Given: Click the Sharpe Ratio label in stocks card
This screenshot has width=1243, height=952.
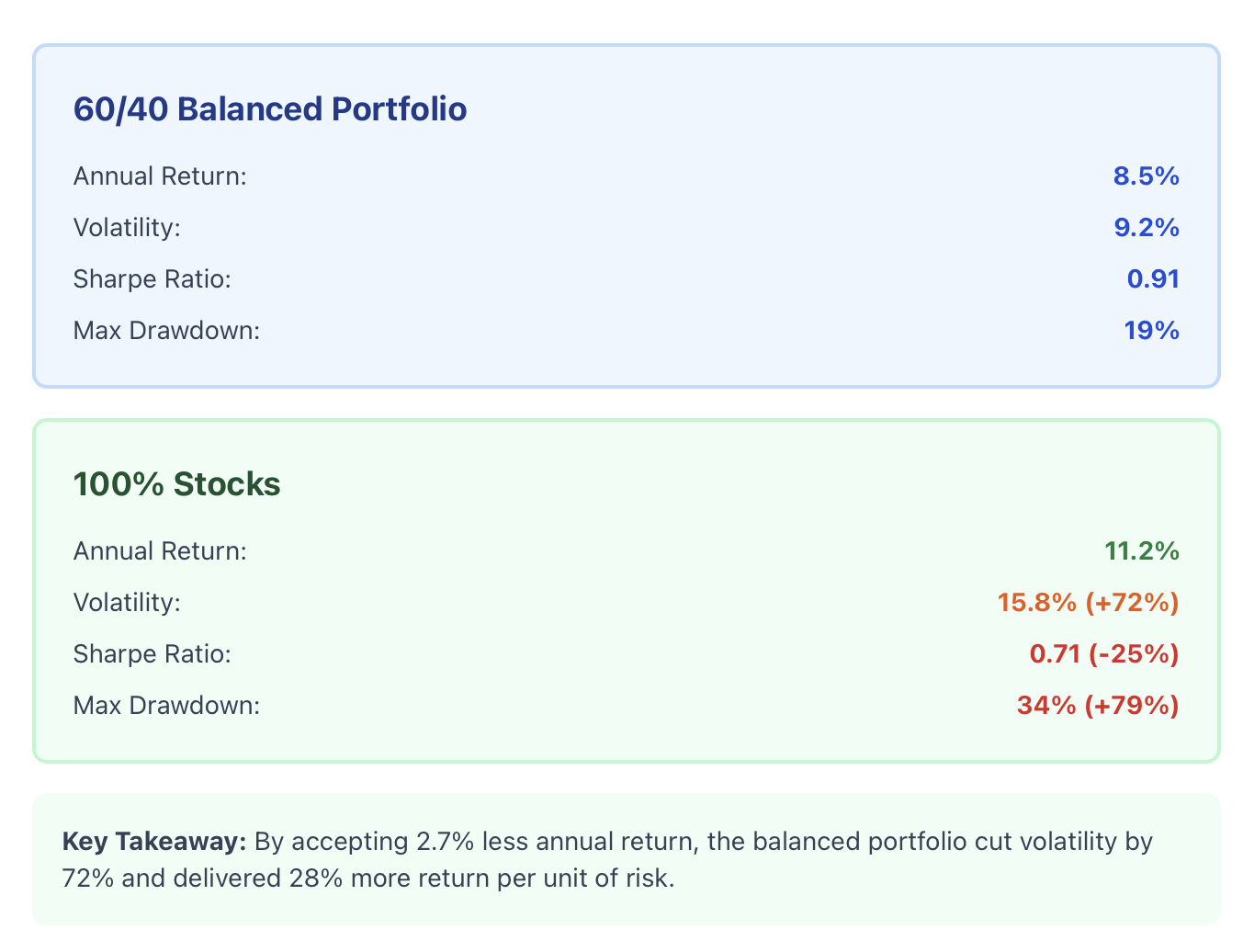Looking at the screenshot, I should pos(153,654).
